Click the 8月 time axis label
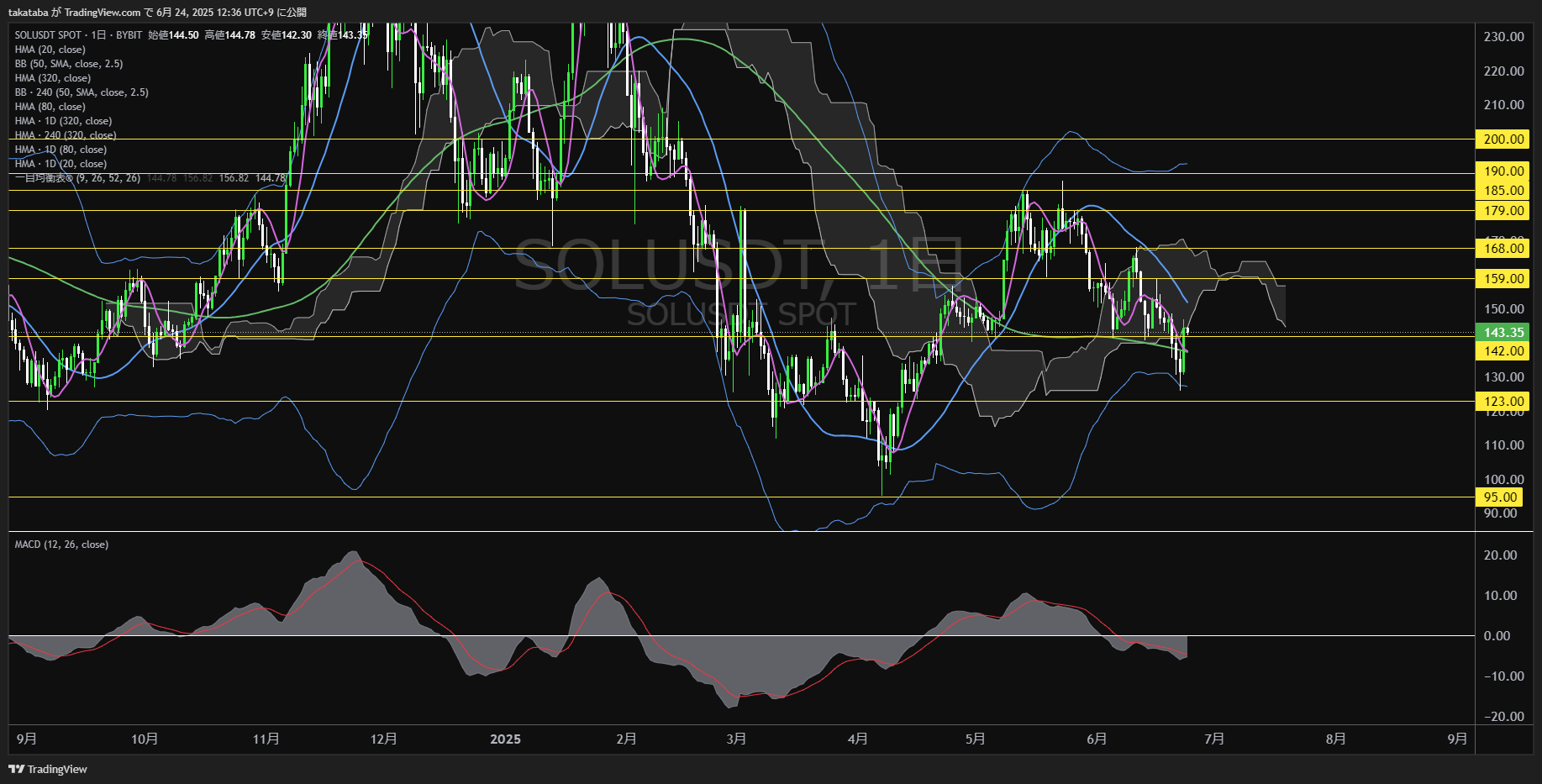 [x=1335, y=739]
